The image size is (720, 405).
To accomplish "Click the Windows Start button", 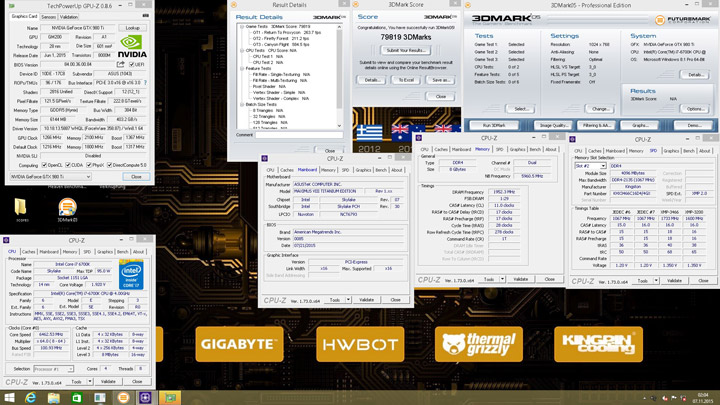I will click(10, 397).
